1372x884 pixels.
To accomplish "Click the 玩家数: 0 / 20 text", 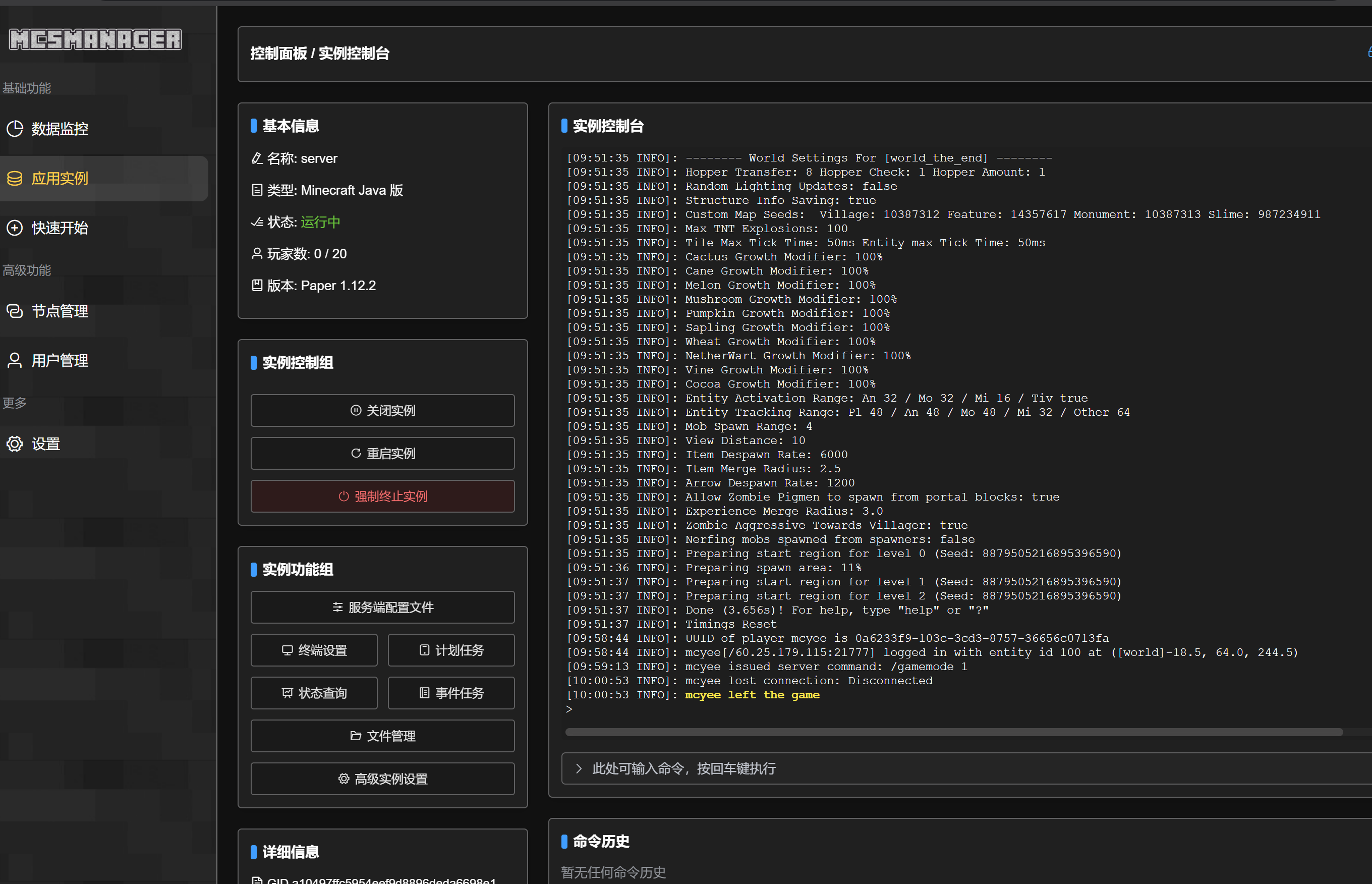I will click(x=307, y=254).
